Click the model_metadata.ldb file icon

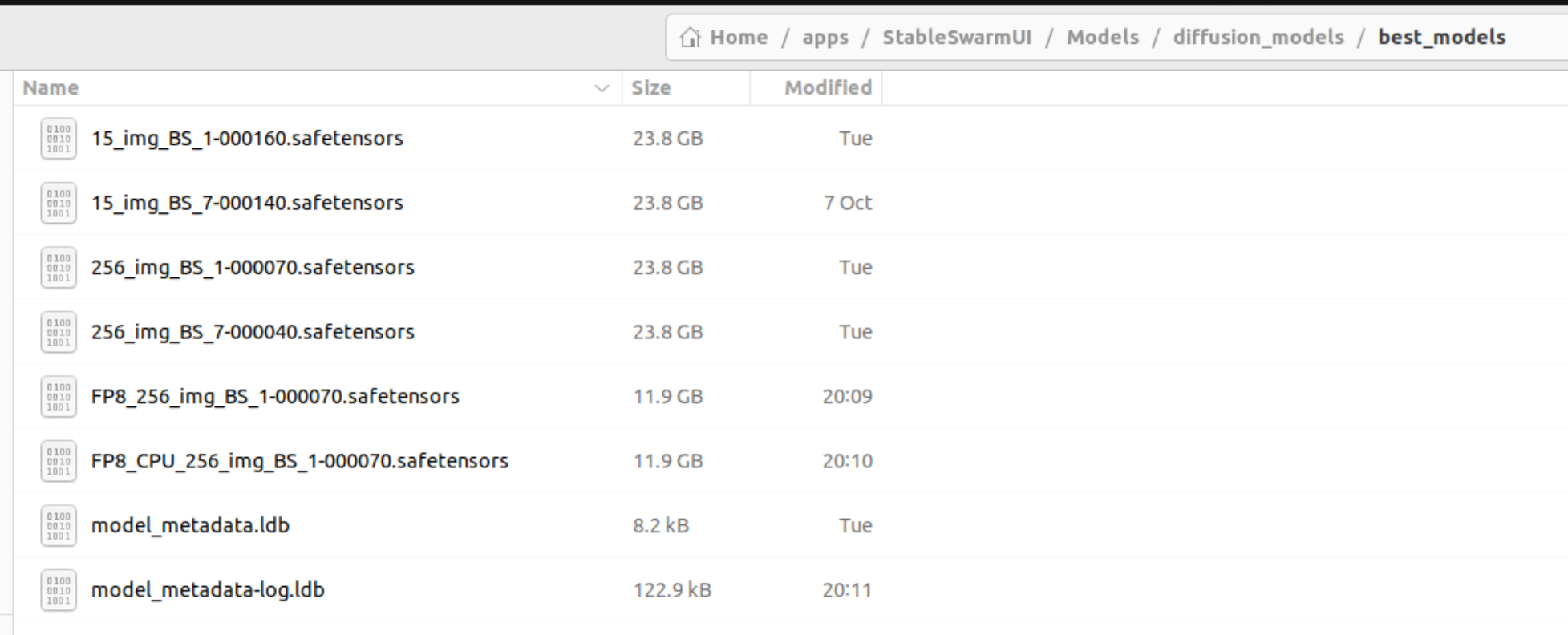click(x=59, y=526)
